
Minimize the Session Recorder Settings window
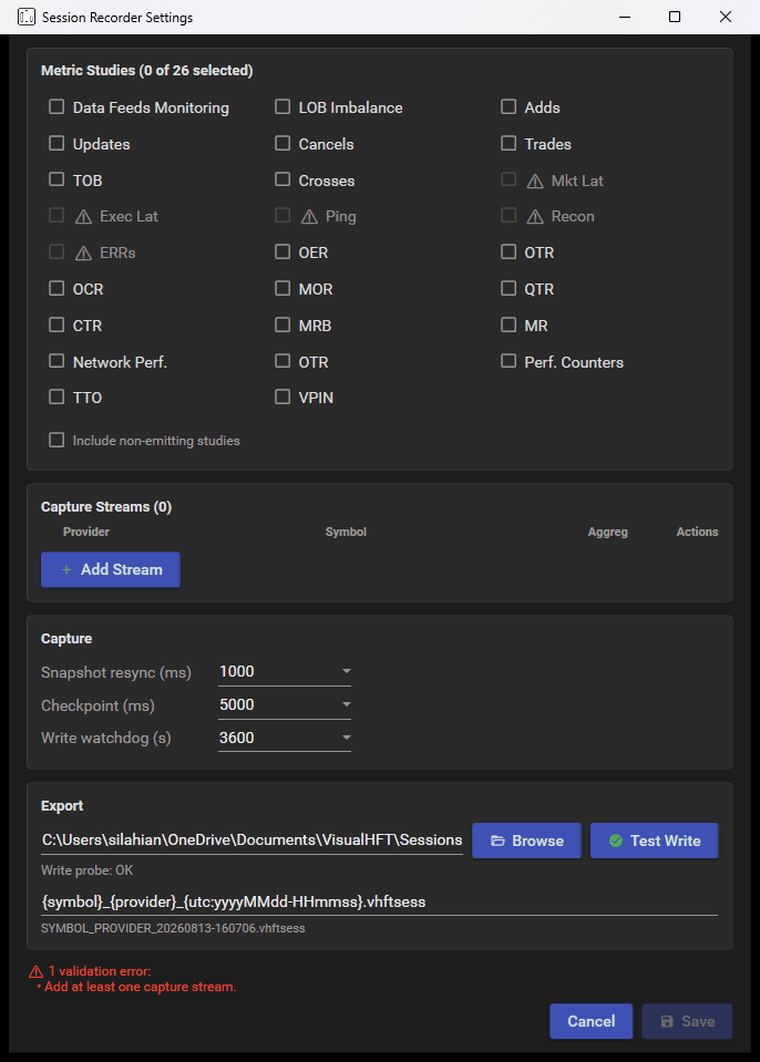point(625,17)
